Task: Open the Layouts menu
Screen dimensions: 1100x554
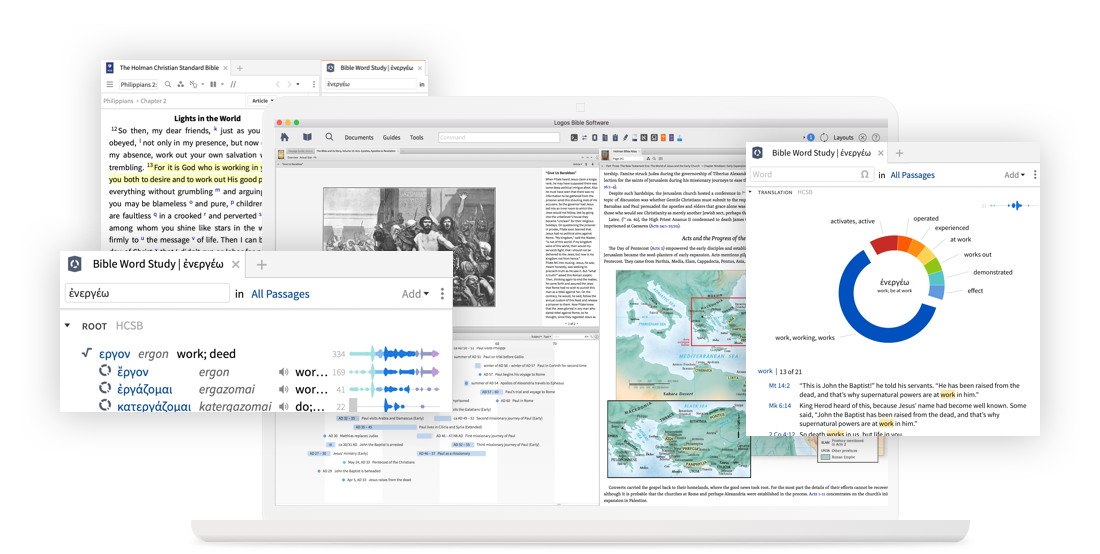Action: 843,137
